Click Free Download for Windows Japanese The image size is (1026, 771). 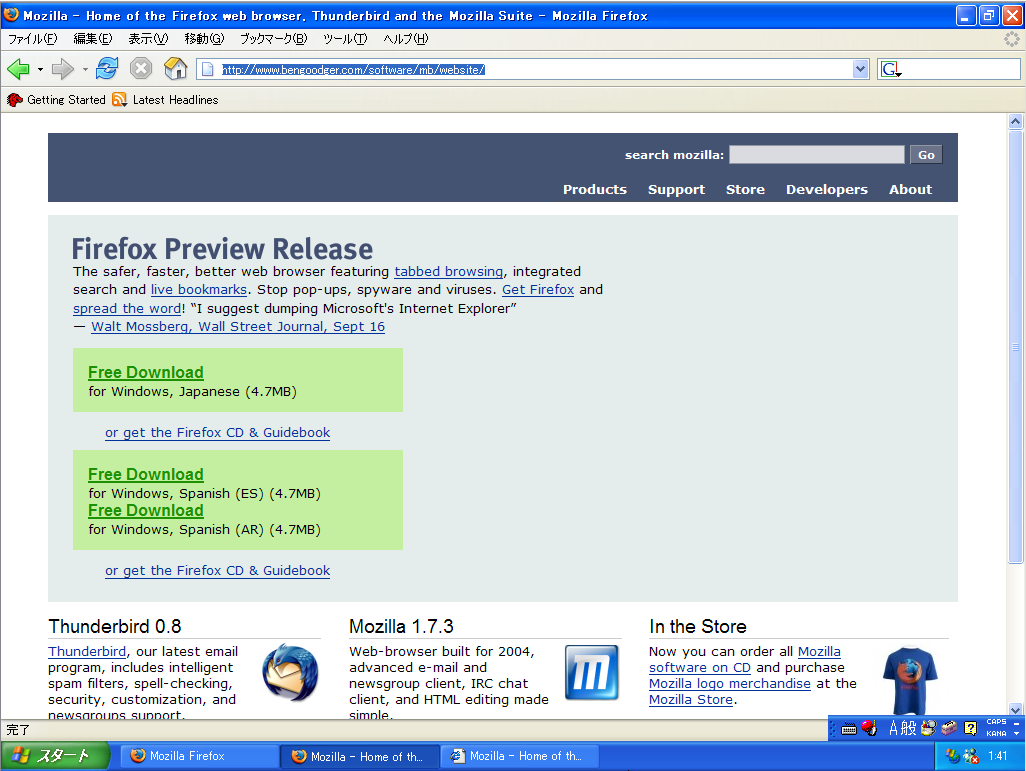tap(146, 372)
